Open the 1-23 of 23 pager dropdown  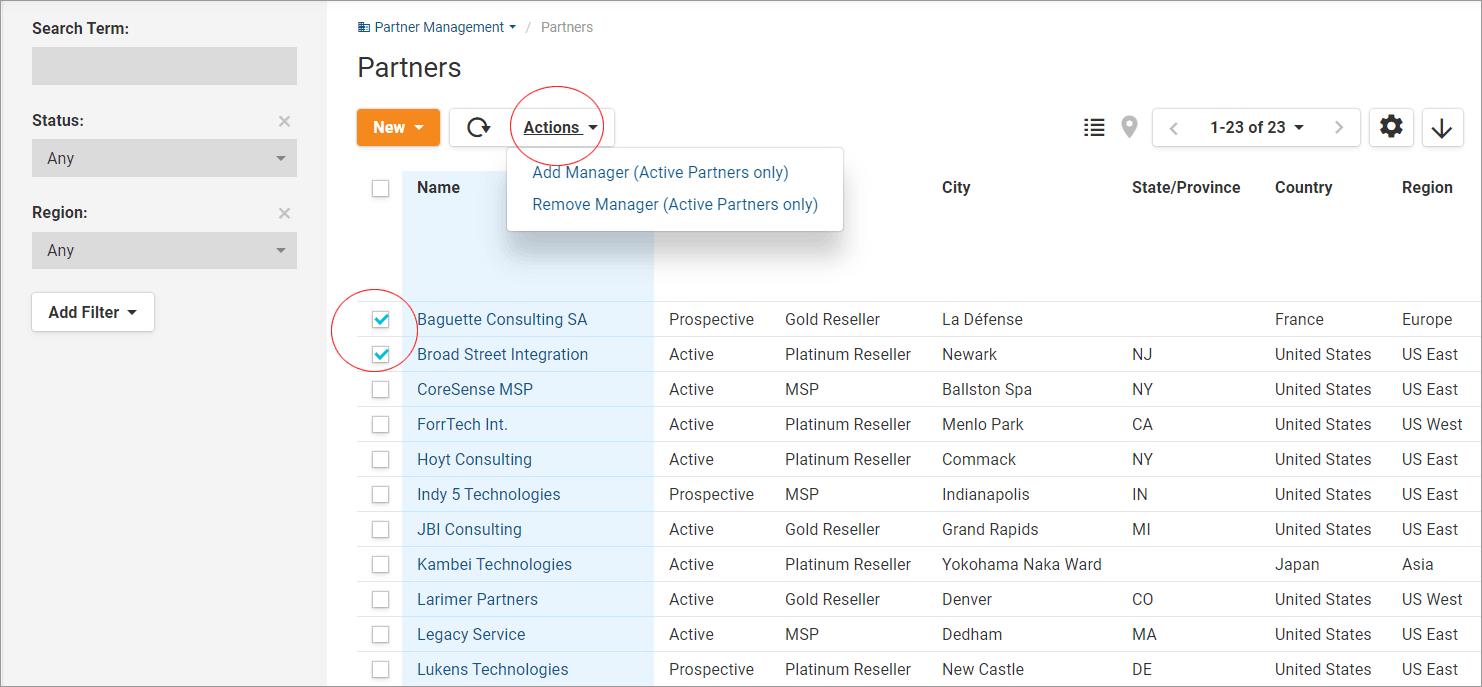coord(1256,127)
